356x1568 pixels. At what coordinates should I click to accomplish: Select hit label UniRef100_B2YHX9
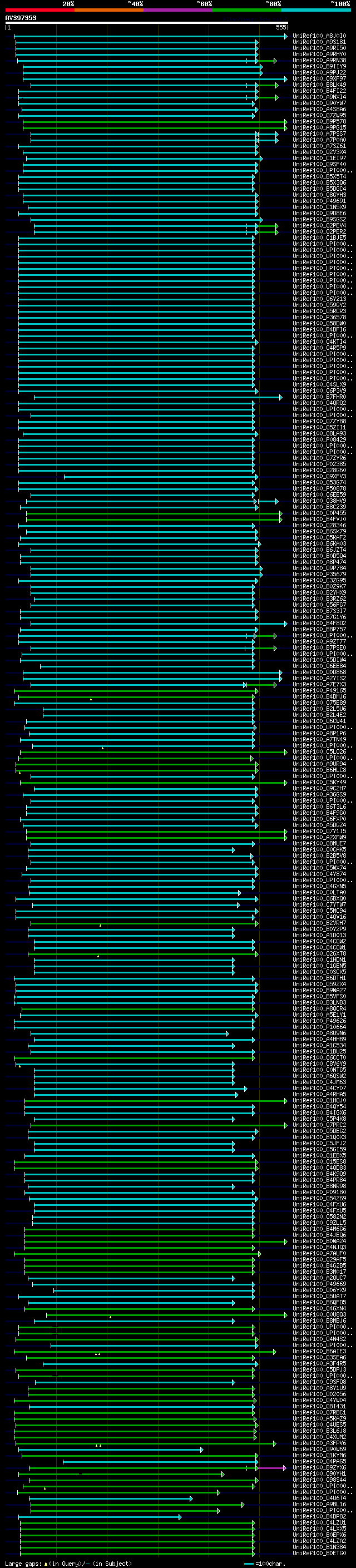[319, 593]
